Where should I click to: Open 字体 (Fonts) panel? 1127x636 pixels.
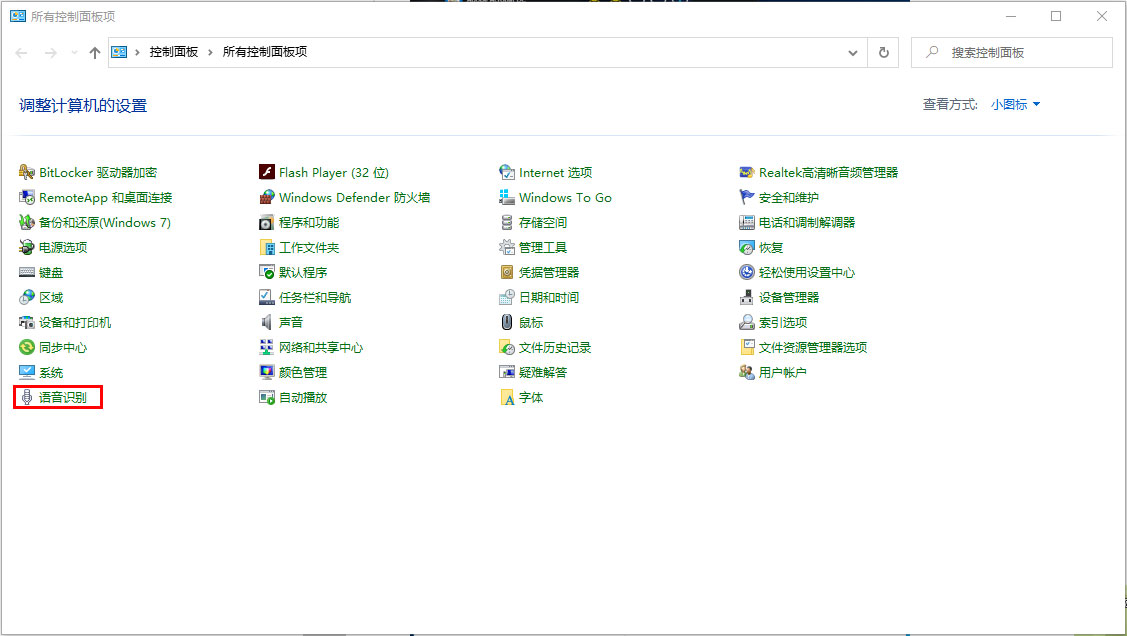click(532, 397)
